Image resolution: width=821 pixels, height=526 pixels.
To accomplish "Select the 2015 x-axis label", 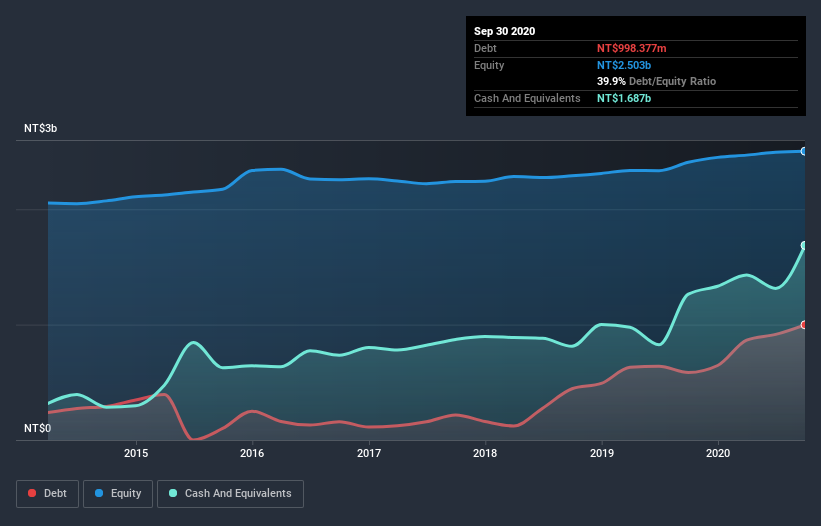I will point(136,453).
